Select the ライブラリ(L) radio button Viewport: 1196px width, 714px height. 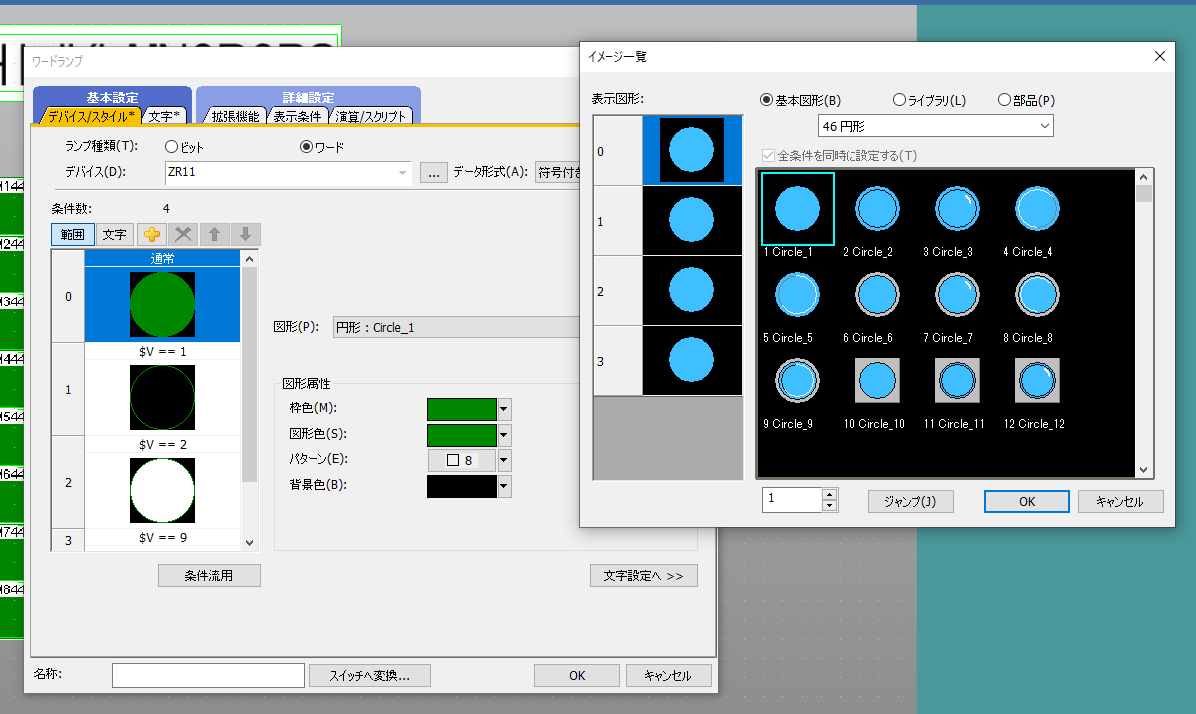[899, 100]
